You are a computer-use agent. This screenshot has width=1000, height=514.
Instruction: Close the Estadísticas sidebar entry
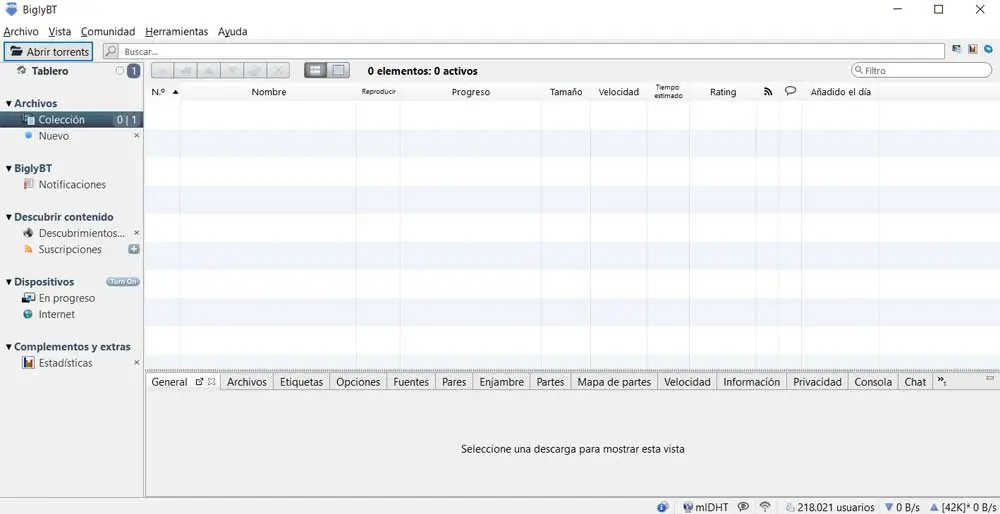coord(136,363)
